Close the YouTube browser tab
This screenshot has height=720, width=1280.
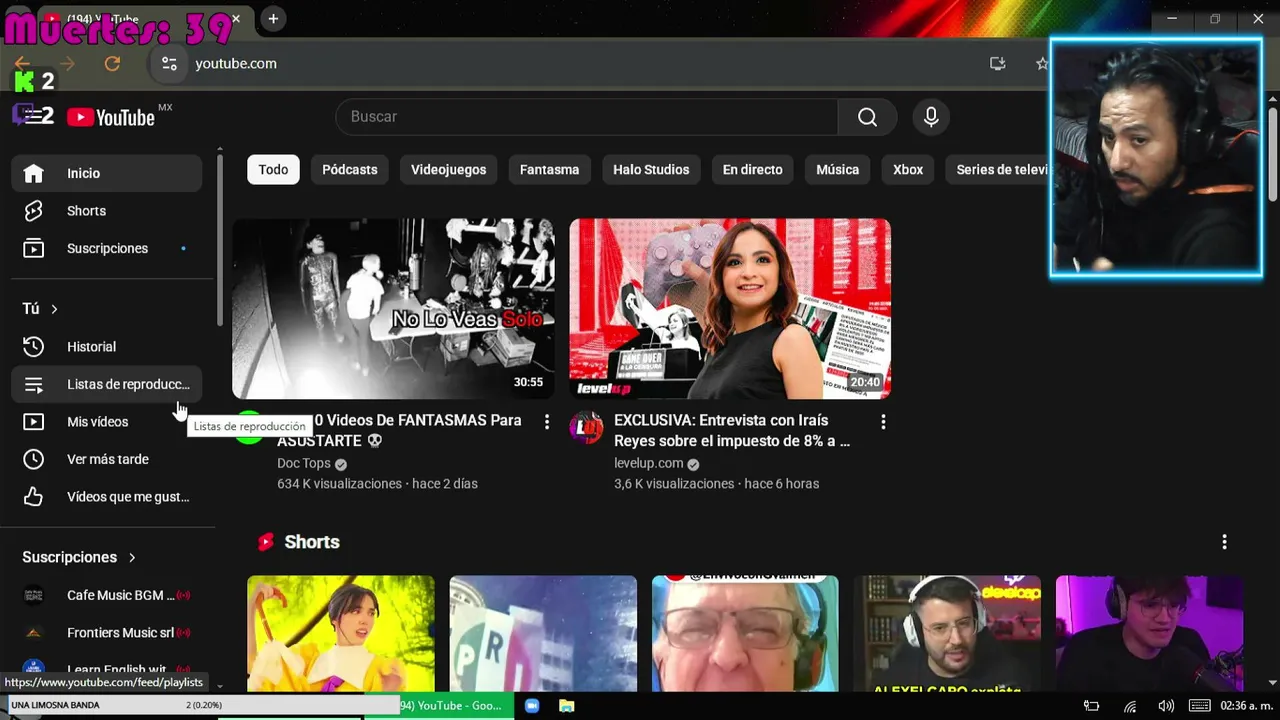coord(236,18)
